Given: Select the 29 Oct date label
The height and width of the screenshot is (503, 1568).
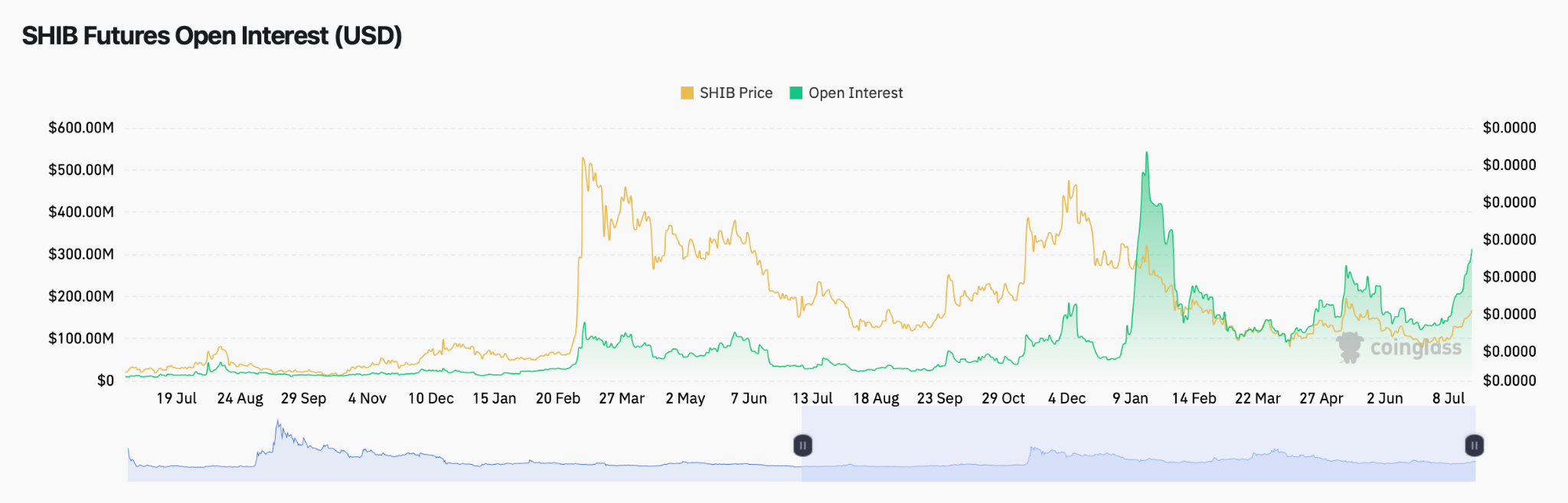Looking at the screenshot, I should [x=1004, y=398].
